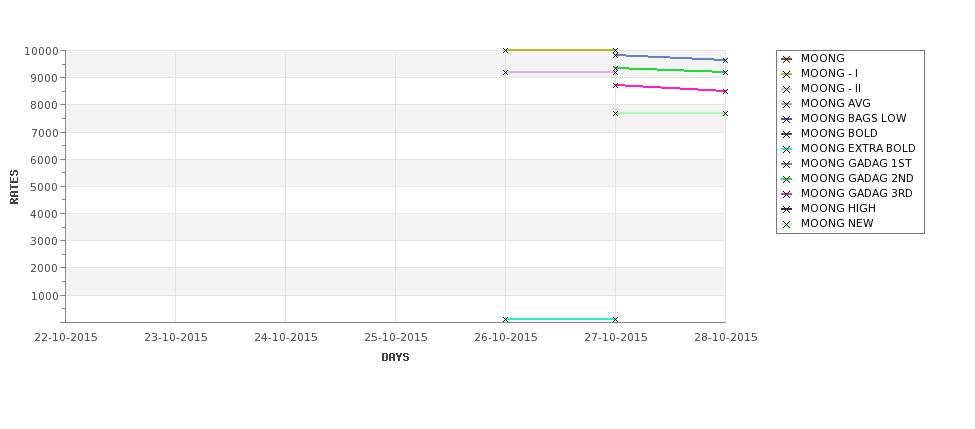Screen dimensions: 975x429
Task: Click the MOONG NEW data point on 28-10-2015
Action: point(725,113)
